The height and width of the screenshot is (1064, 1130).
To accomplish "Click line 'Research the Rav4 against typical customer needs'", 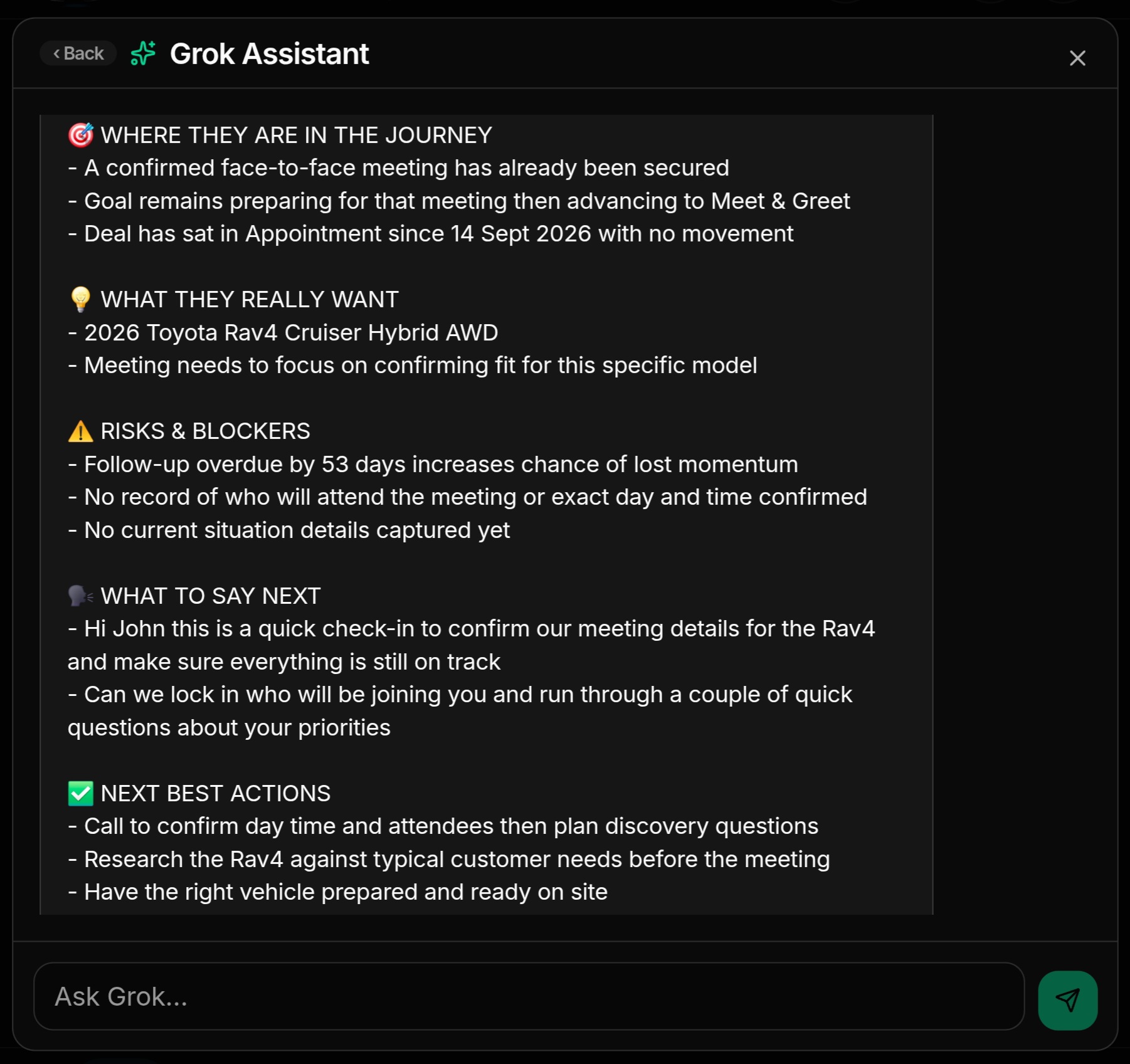I will point(448,860).
